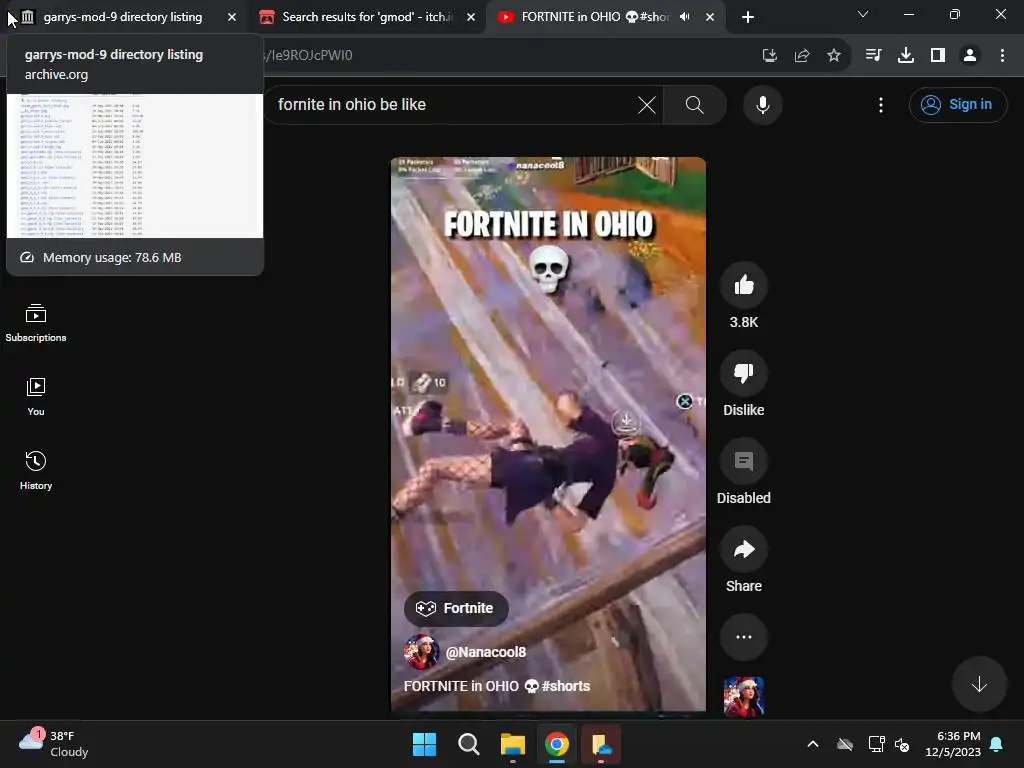Click the disabled comments icon

pos(744,461)
